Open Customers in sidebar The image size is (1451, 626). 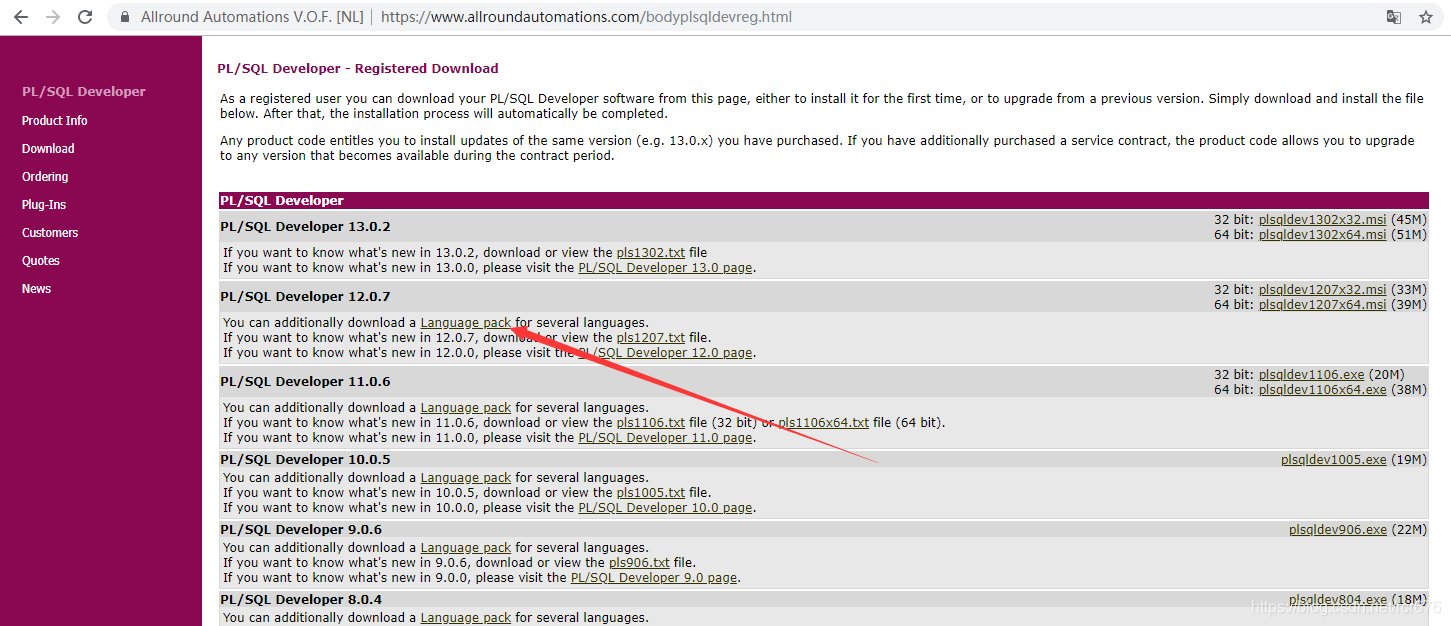50,233
